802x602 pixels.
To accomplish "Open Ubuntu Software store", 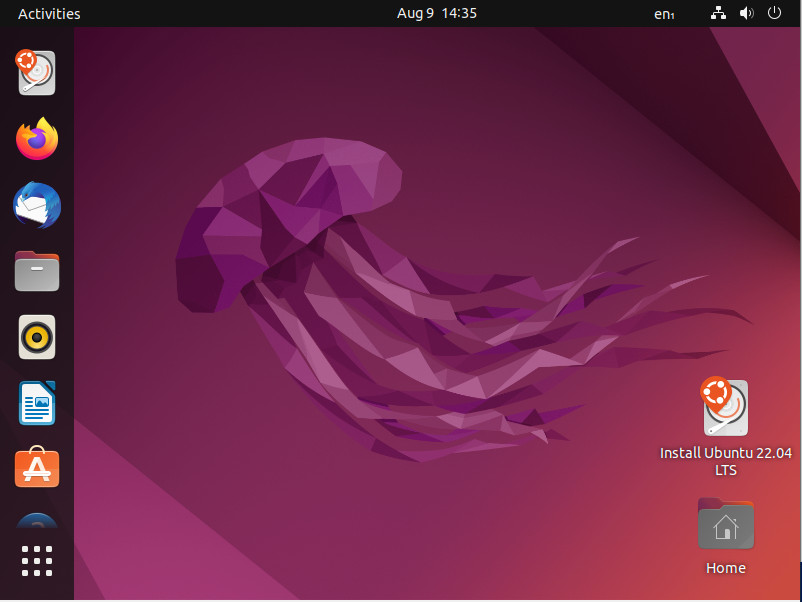I will pos(36,468).
